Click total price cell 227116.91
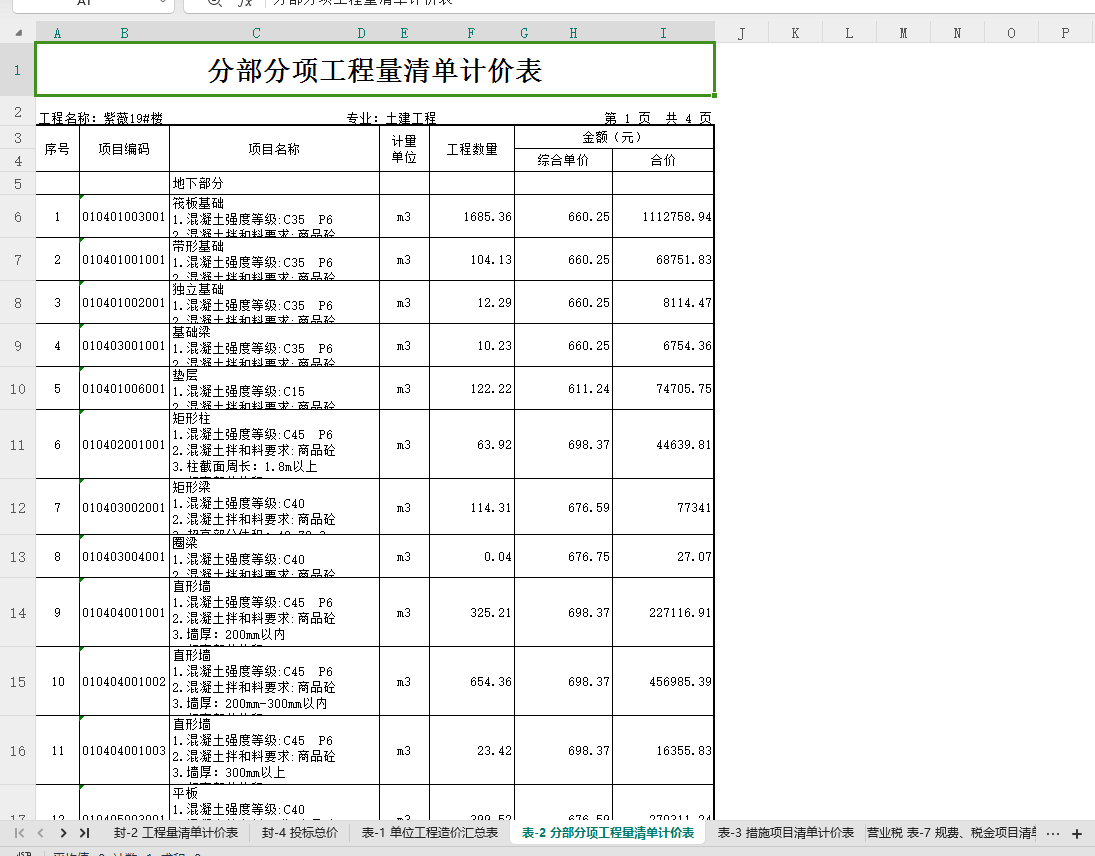1095x856 pixels. point(663,612)
